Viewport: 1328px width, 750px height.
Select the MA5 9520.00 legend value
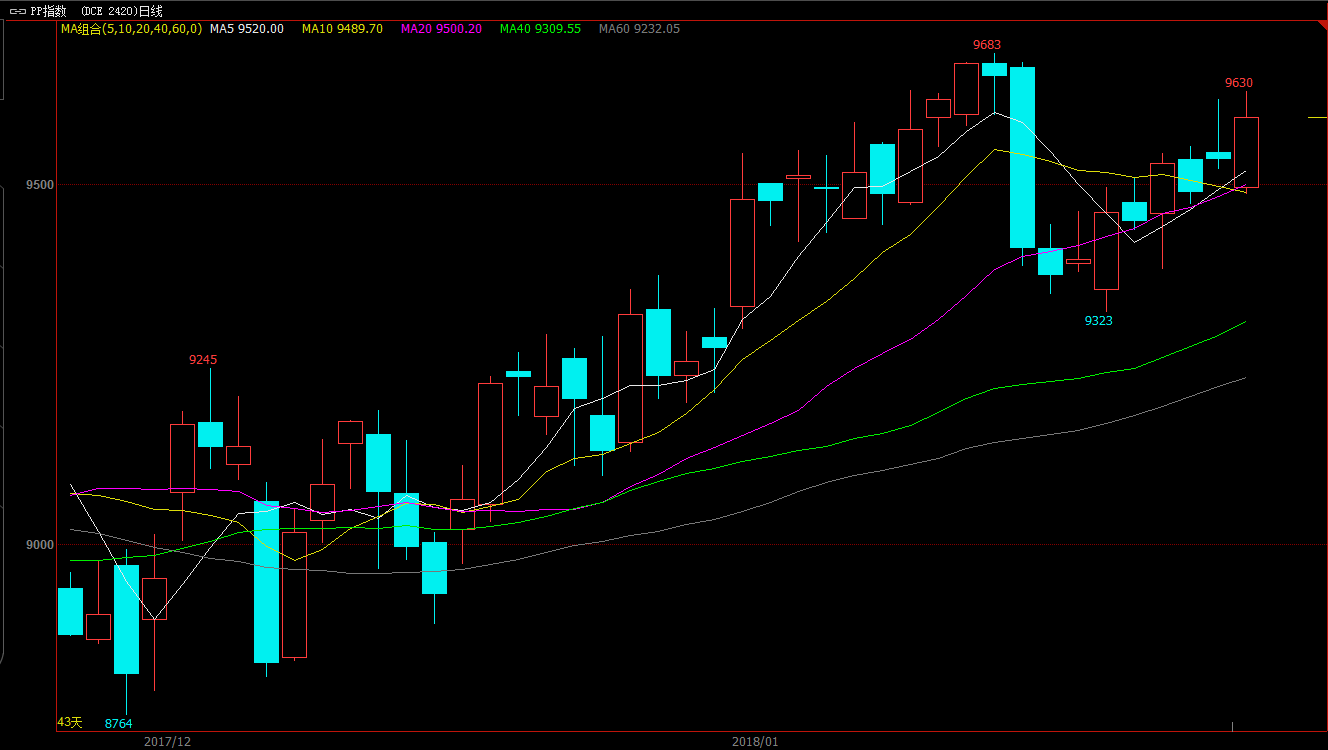[x=246, y=29]
